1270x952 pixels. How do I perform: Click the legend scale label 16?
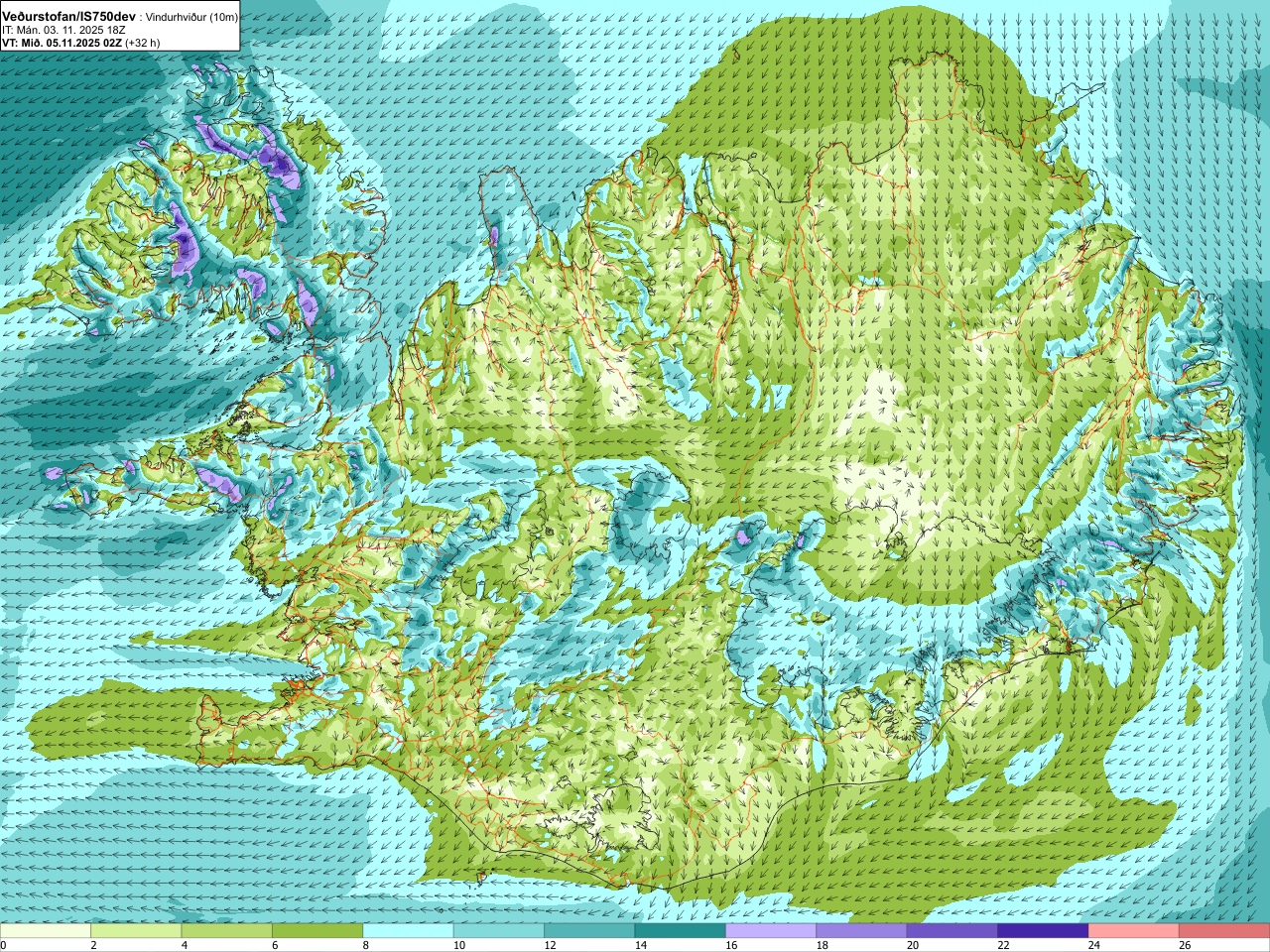[x=731, y=945]
